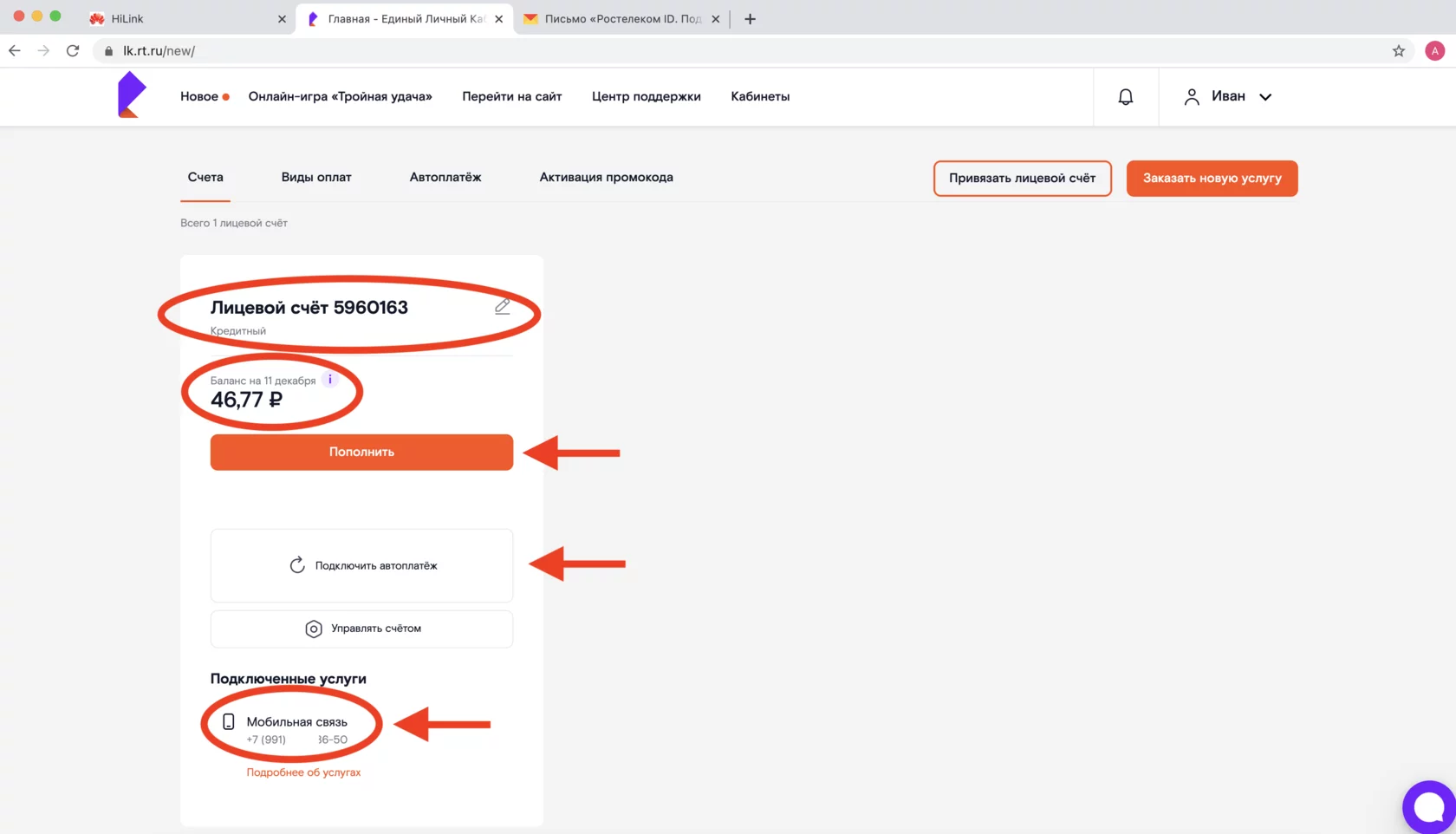This screenshot has height=834, width=1456.
Task: Switch to the Письмо «Ростелеком ID» tab
Action: (622, 18)
